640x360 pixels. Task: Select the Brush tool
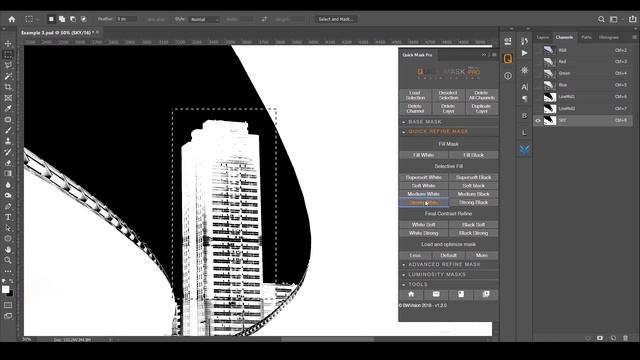[8, 131]
